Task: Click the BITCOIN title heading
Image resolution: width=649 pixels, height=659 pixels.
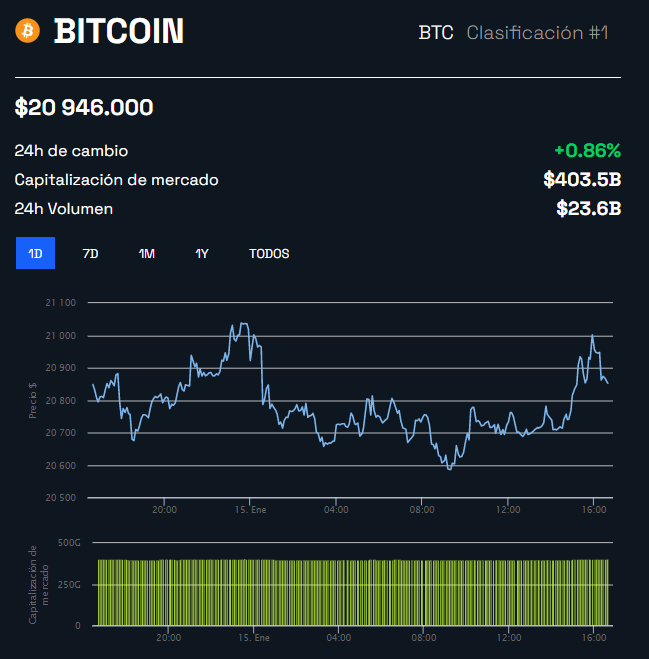Action: [x=119, y=32]
